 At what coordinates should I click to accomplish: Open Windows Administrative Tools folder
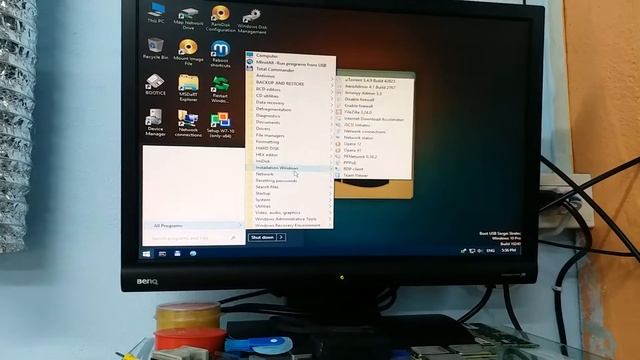pos(290,219)
